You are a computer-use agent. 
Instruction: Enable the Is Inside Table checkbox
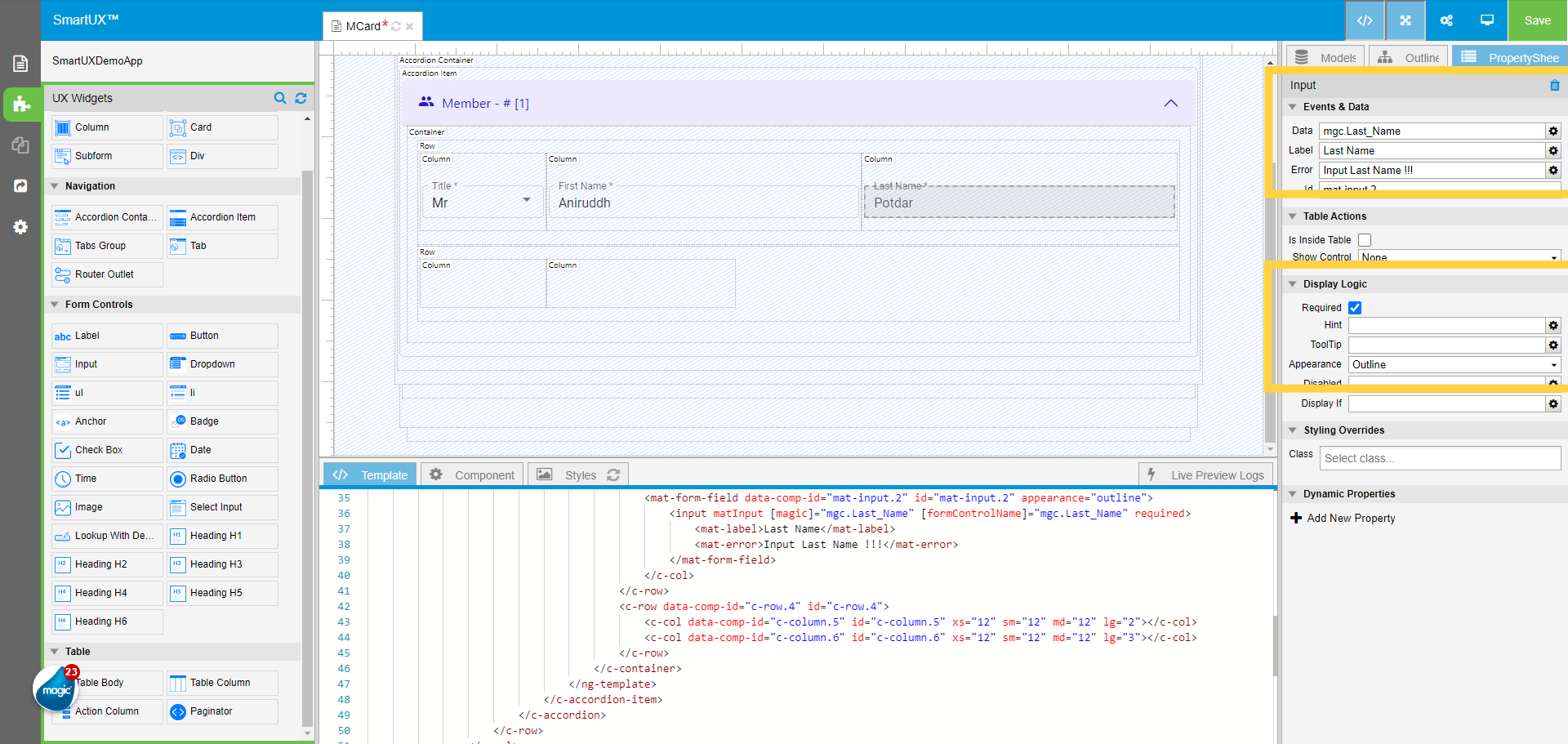(1365, 239)
